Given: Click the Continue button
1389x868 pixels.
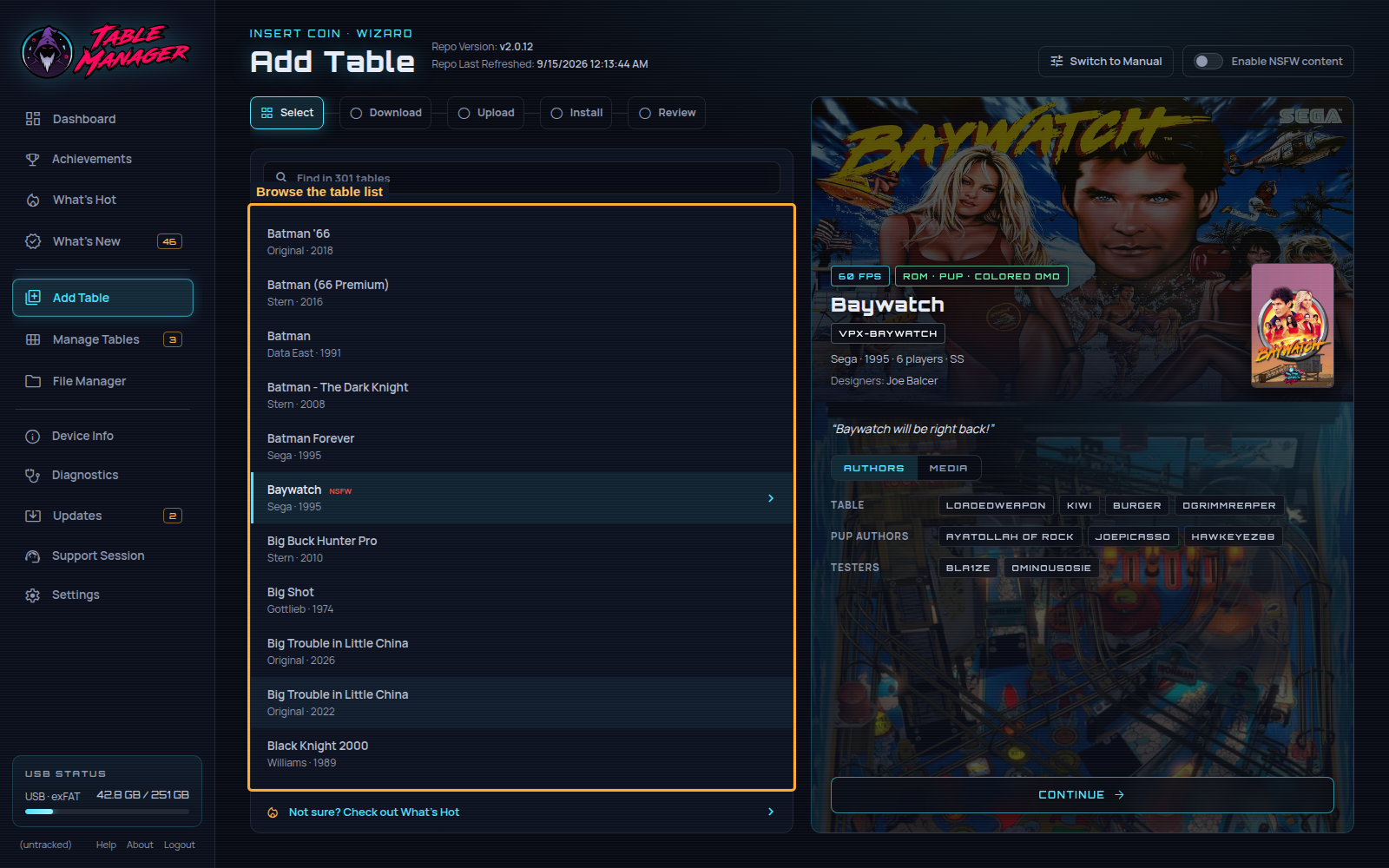Looking at the screenshot, I should (x=1082, y=795).
